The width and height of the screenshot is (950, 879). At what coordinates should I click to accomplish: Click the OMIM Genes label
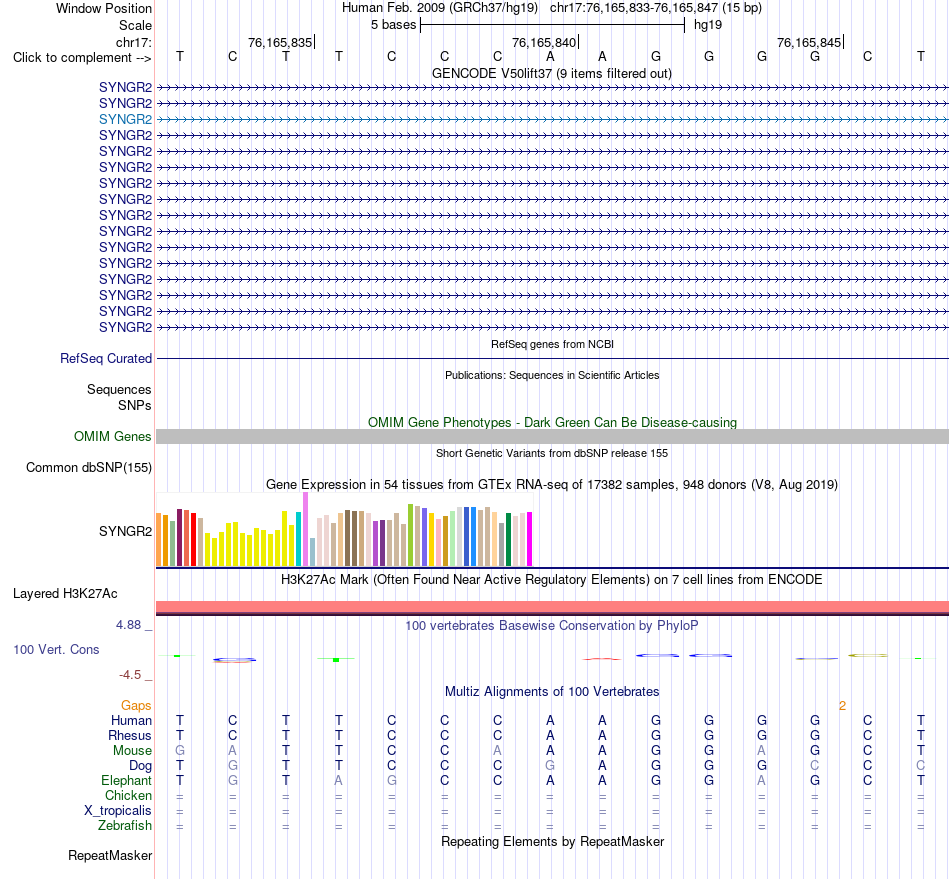(x=113, y=436)
